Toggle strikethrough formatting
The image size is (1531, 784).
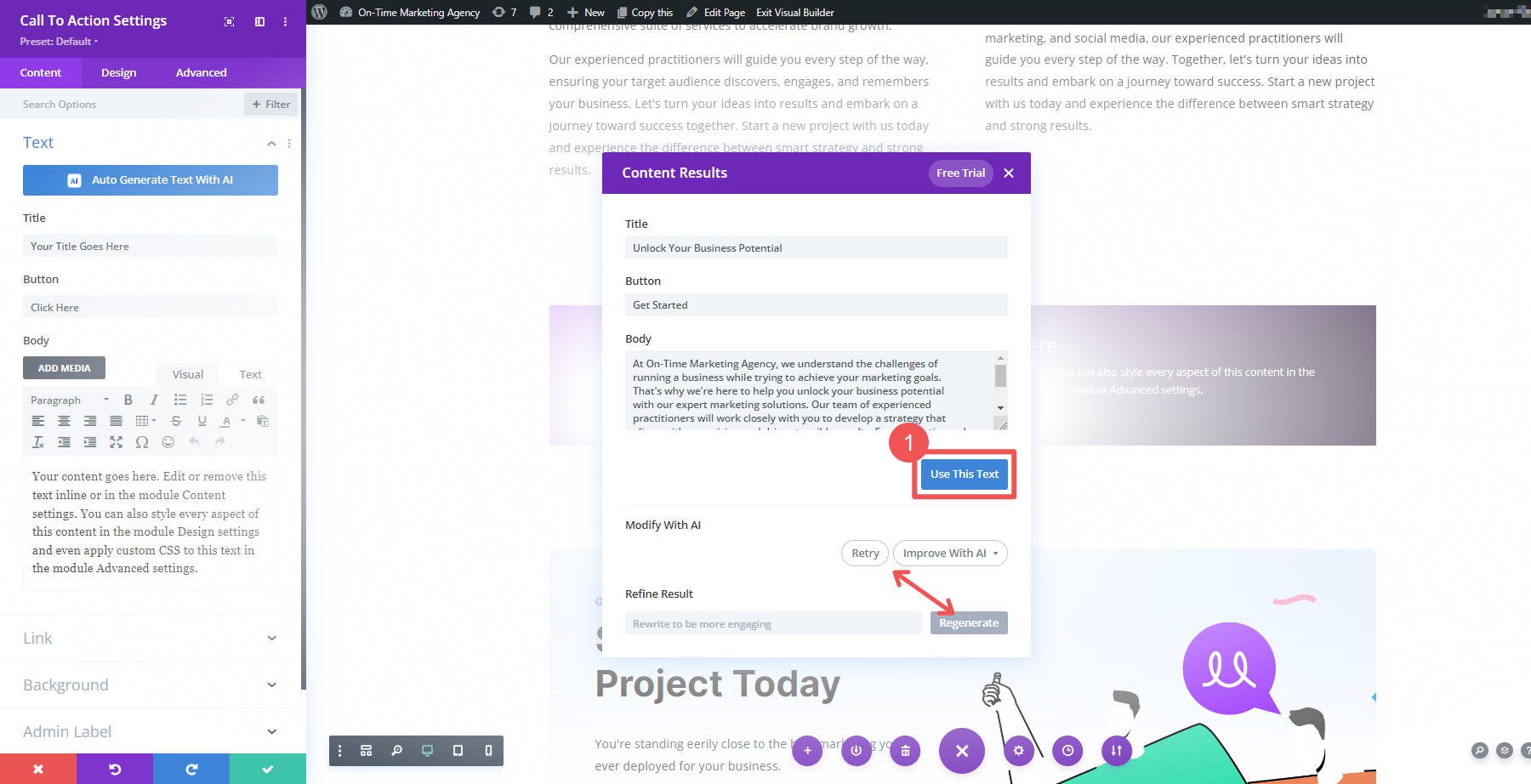[176, 420]
